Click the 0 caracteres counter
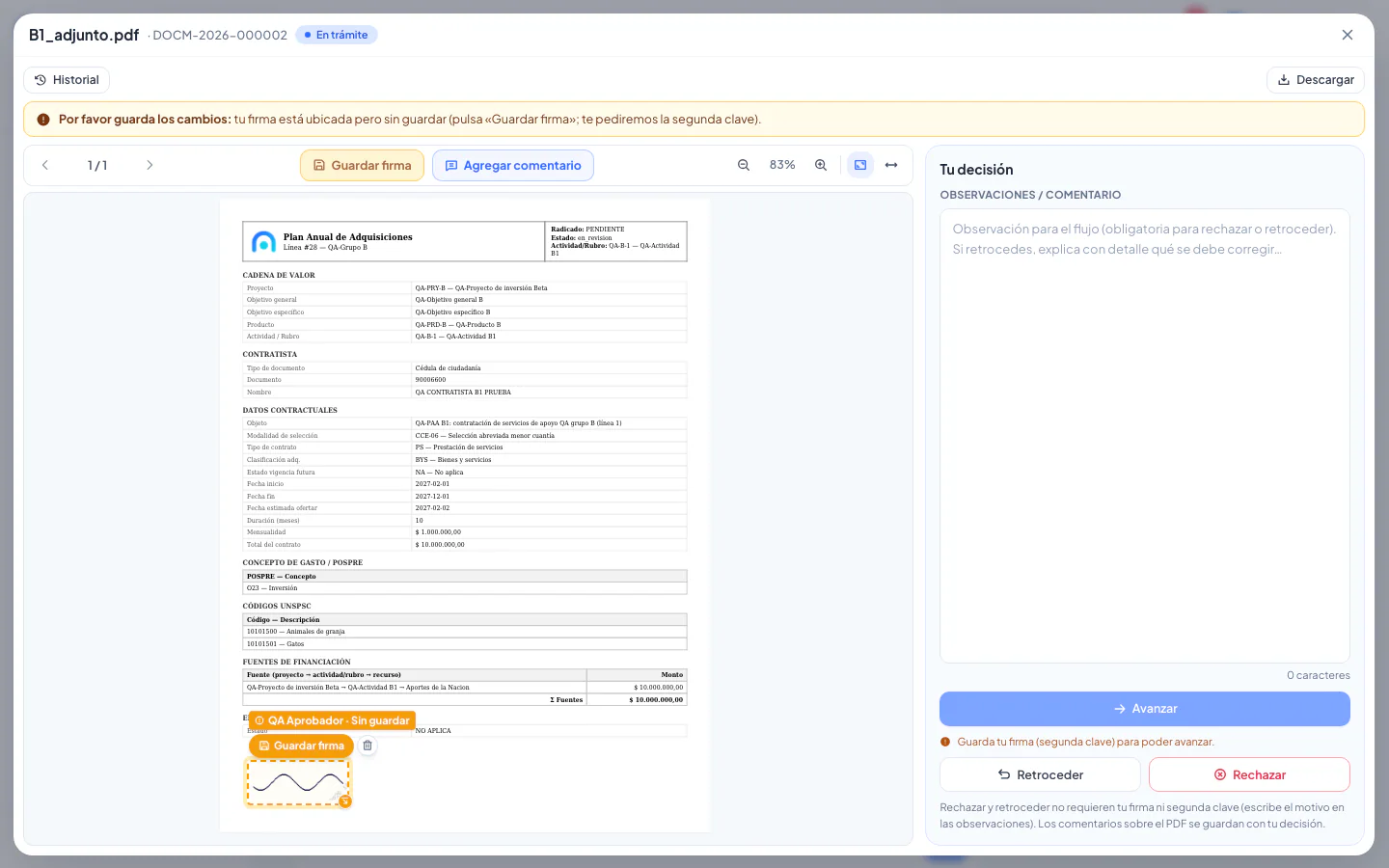The width and height of the screenshot is (1389, 868). [x=1318, y=675]
